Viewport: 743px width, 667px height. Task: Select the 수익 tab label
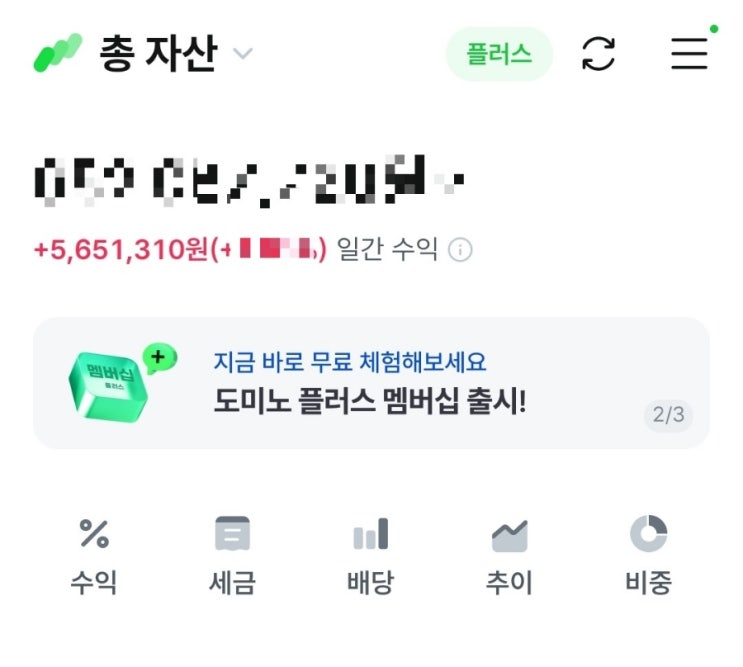tap(94, 582)
